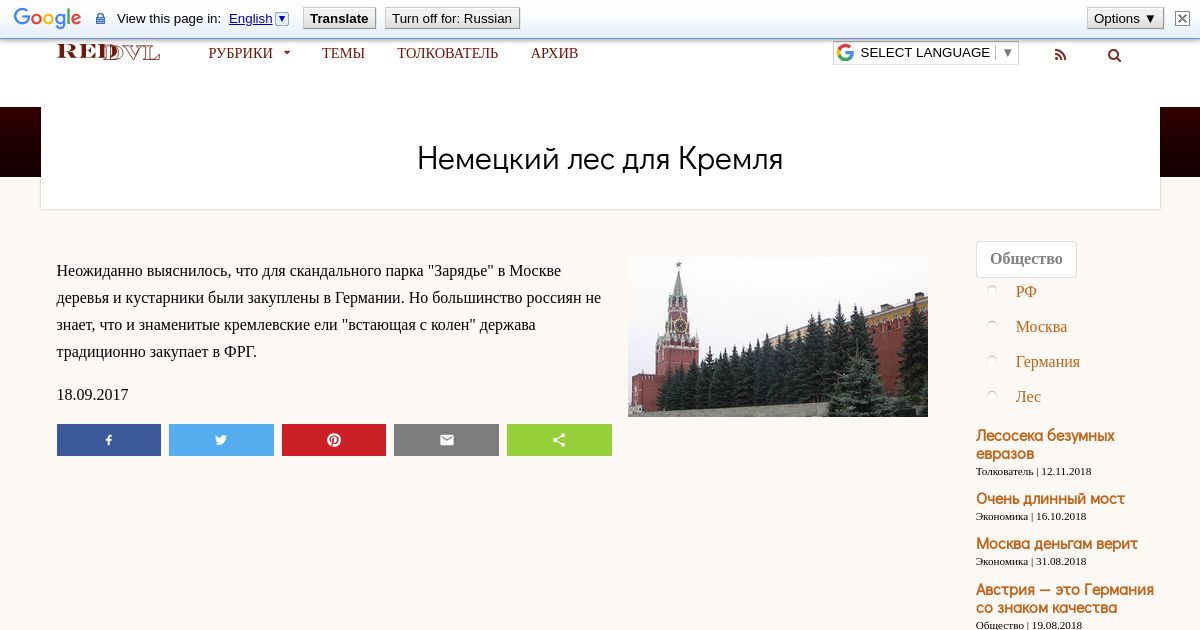Expand the РУБРИКИ menu
1200x630 pixels.
coord(249,53)
